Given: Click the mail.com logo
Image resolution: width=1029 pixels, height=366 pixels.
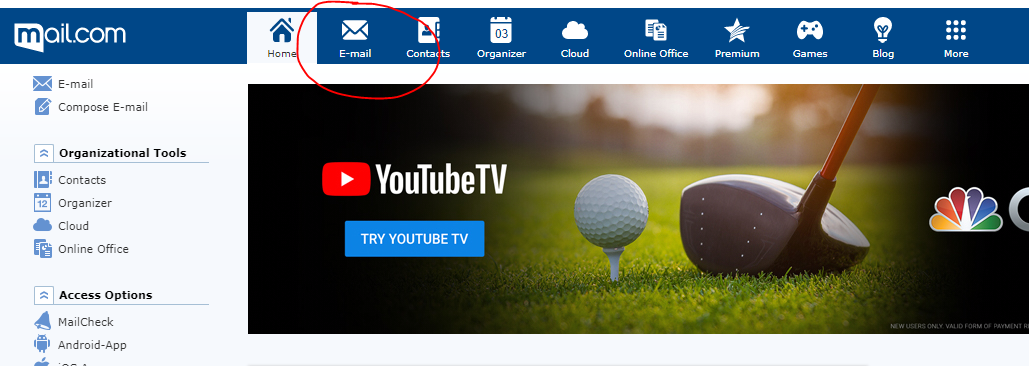Looking at the screenshot, I should 70,36.
